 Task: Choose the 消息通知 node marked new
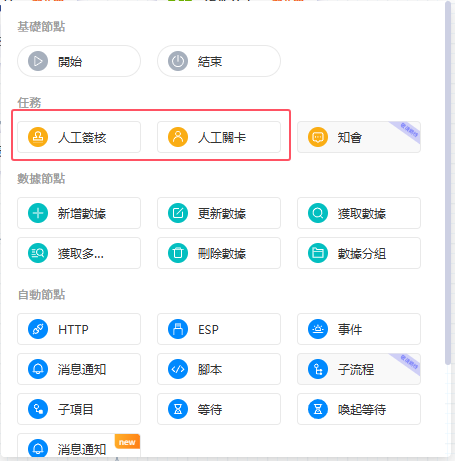click(x=79, y=446)
